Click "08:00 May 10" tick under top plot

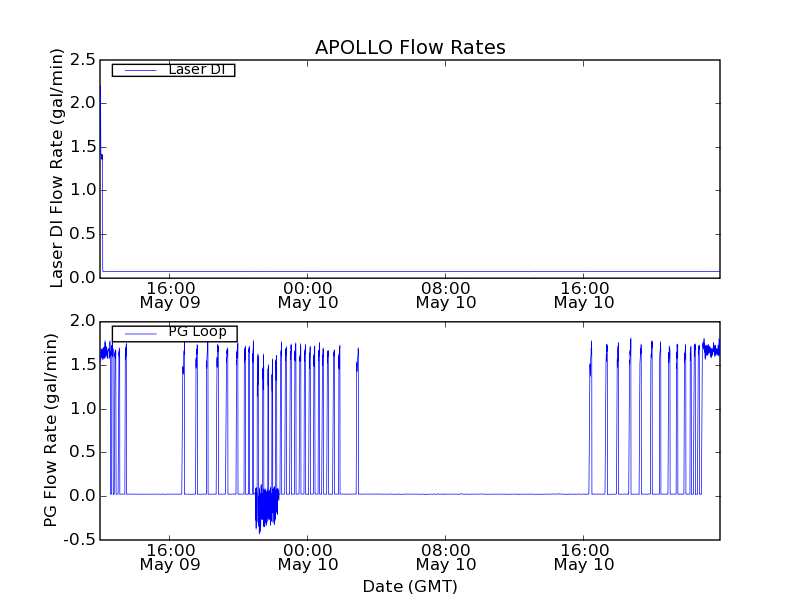pos(446,294)
